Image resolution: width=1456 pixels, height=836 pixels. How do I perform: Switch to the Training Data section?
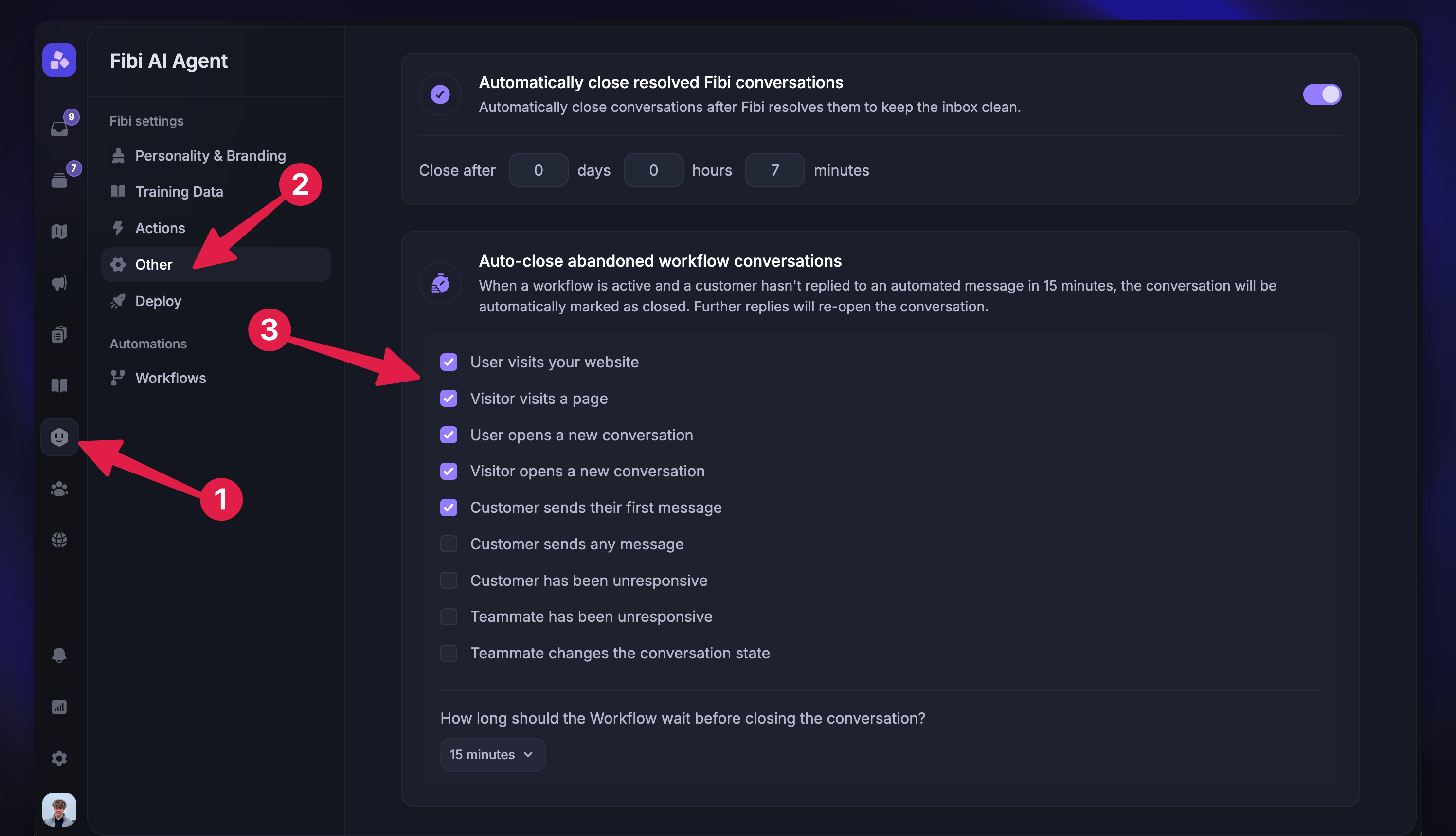[179, 191]
